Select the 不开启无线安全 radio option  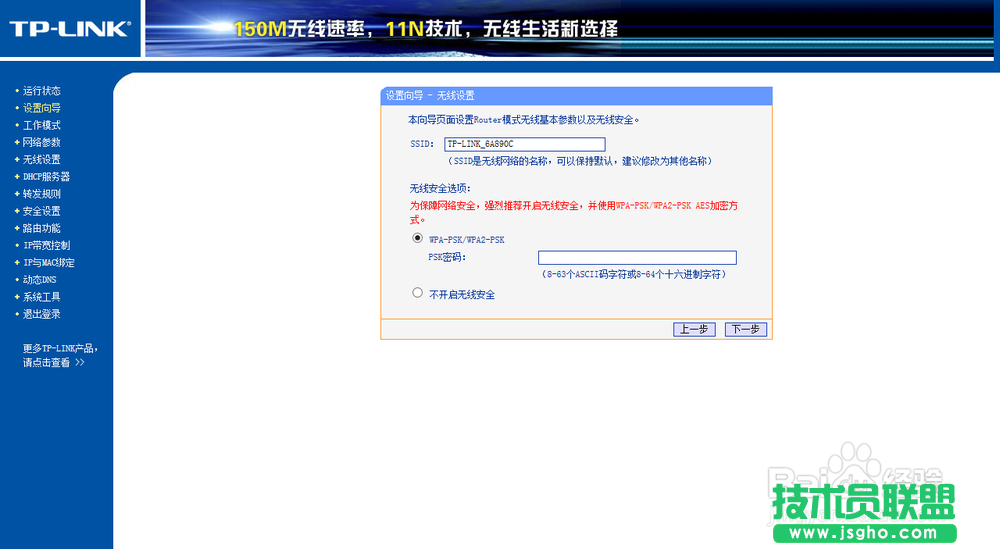(x=418, y=293)
